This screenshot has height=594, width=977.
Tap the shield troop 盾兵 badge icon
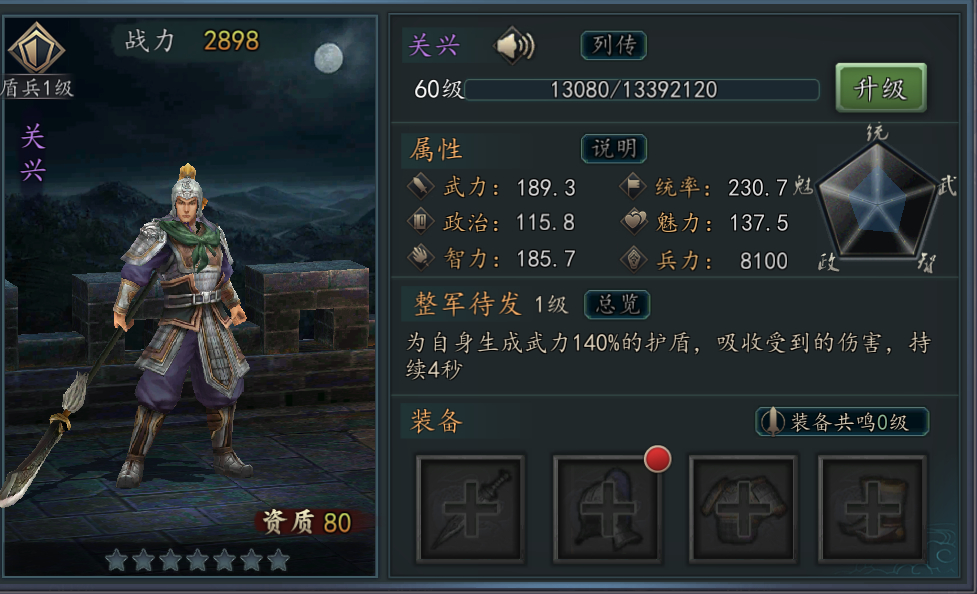tap(36, 49)
